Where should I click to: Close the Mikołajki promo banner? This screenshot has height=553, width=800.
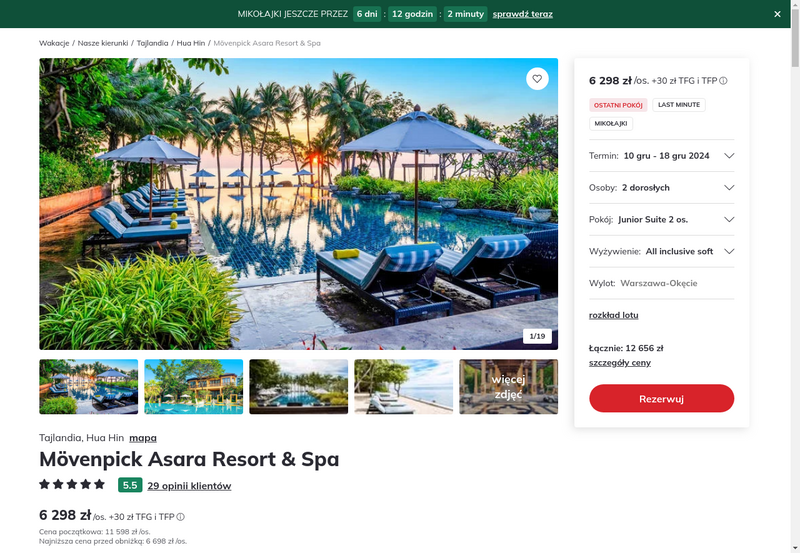777,14
